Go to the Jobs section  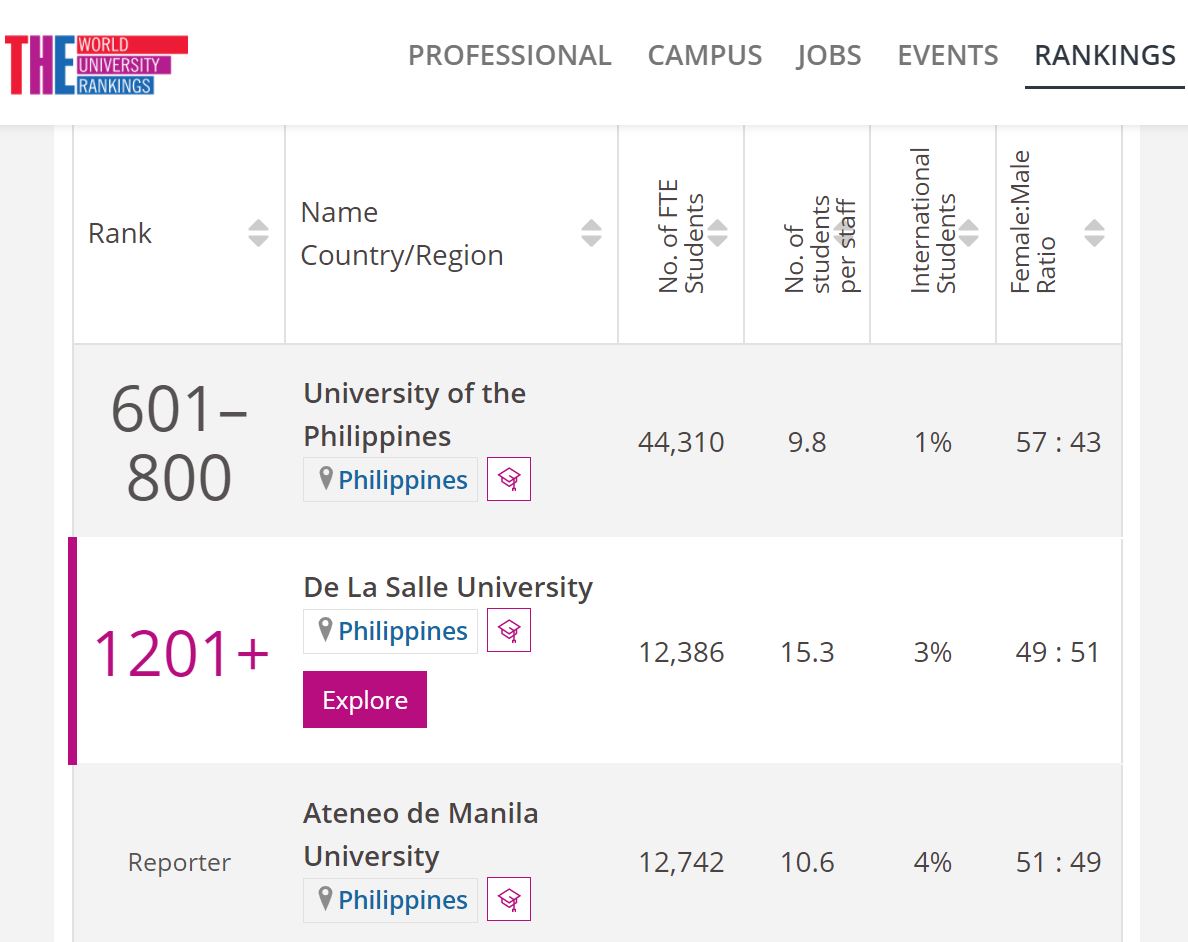coord(829,55)
